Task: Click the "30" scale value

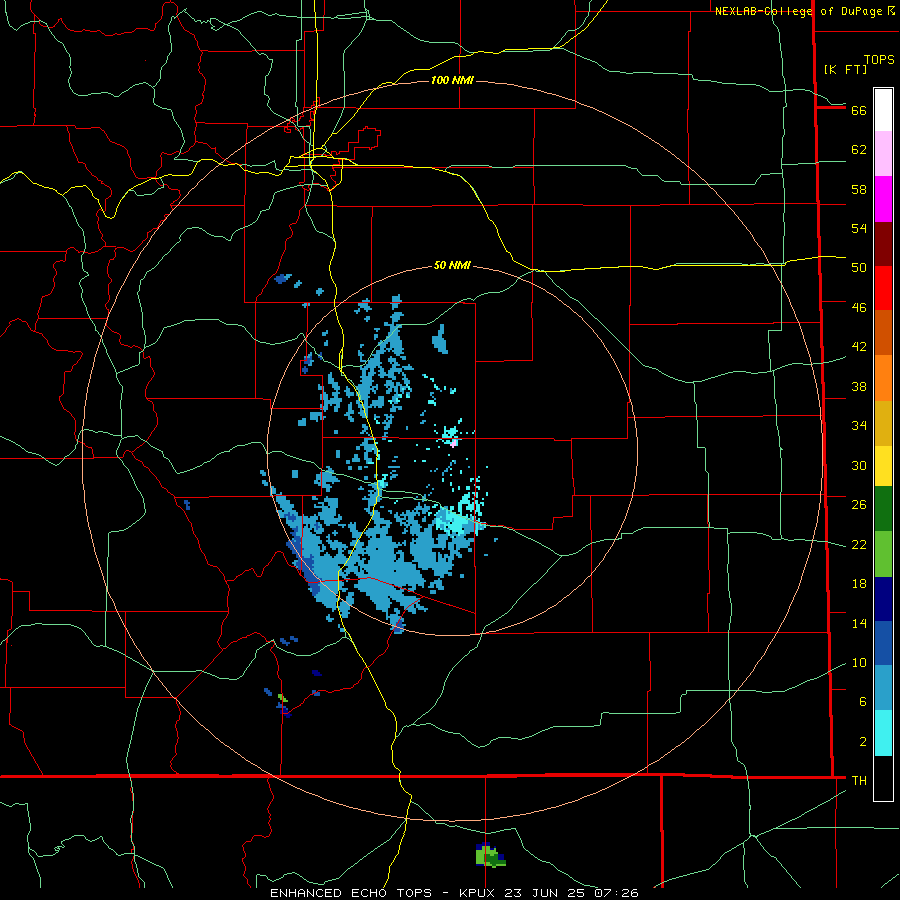Action: pos(859,465)
